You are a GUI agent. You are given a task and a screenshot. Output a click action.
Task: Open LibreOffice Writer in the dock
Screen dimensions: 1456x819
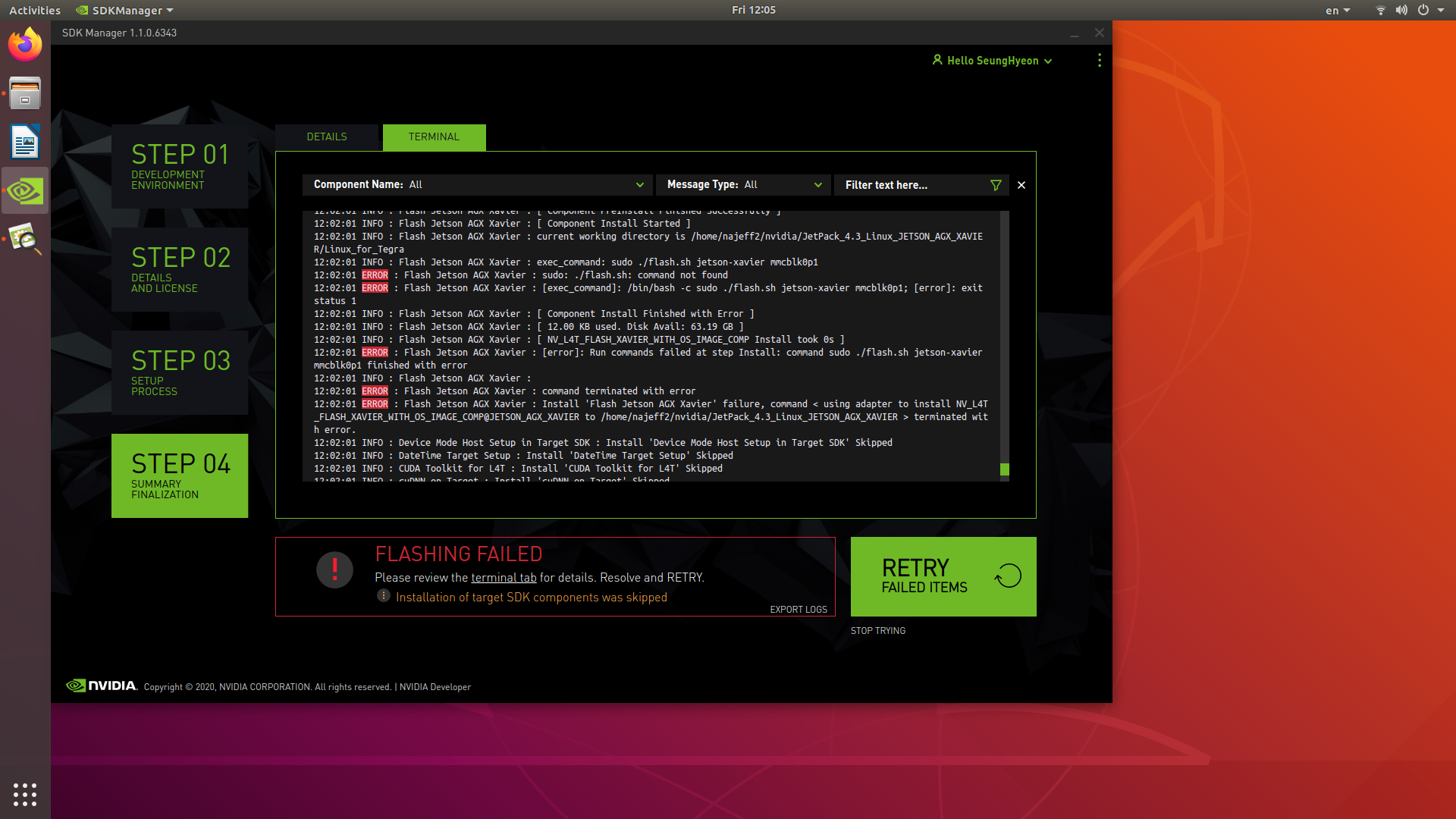point(25,142)
